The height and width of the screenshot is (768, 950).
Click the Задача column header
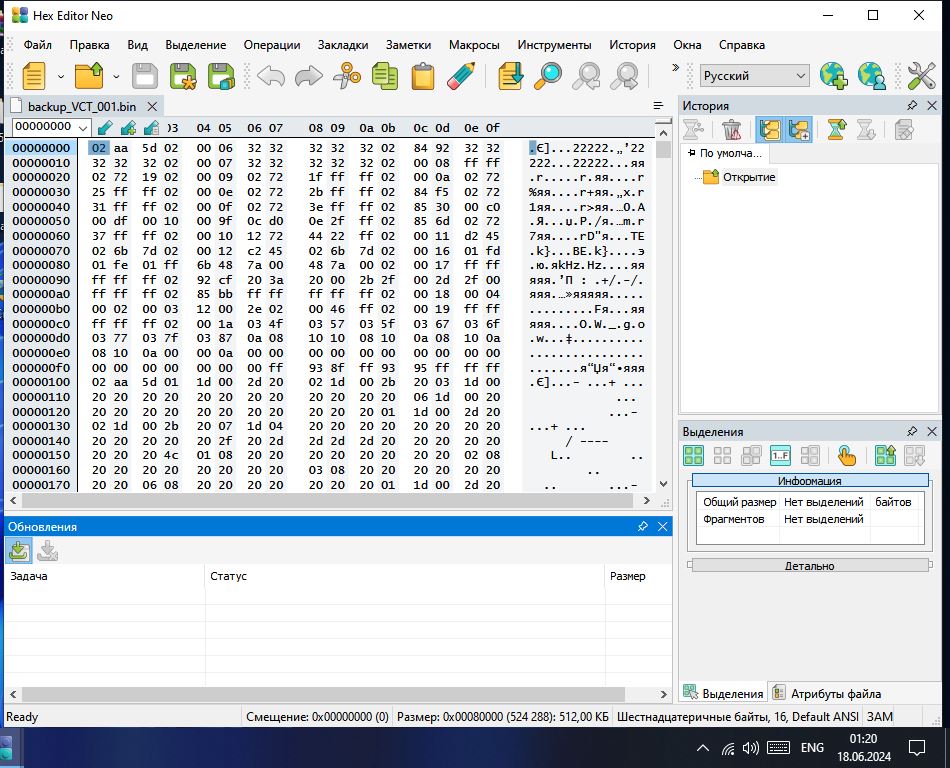click(x=105, y=576)
